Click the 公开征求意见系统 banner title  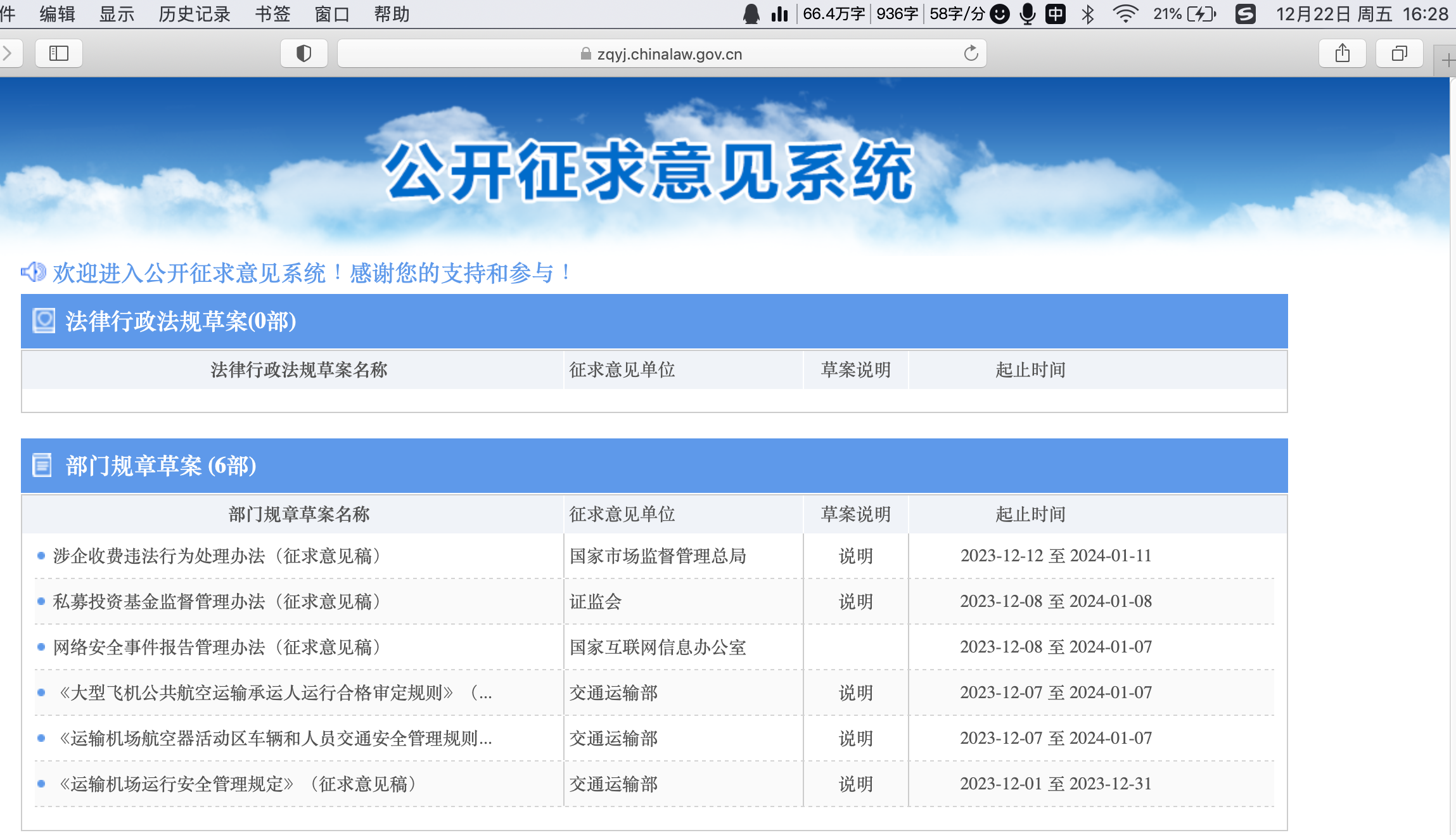click(649, 171)
